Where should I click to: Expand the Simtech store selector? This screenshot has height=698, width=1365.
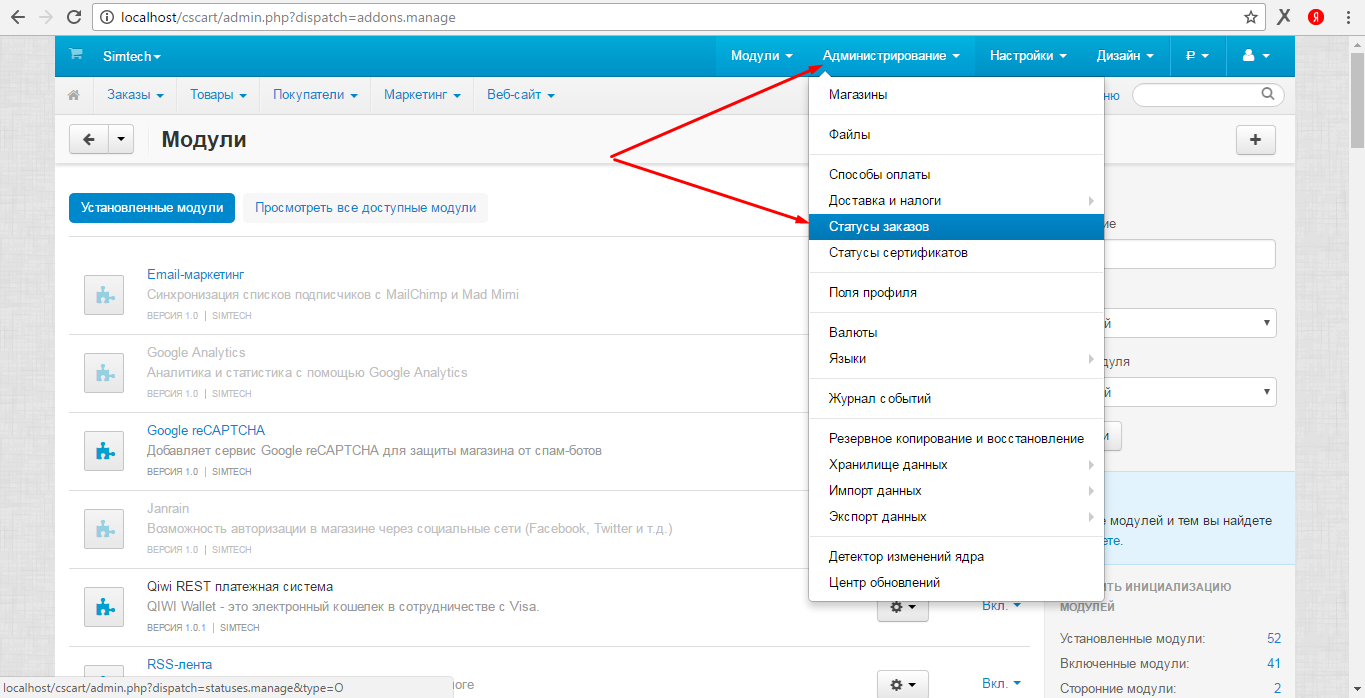tap(132, 56)
